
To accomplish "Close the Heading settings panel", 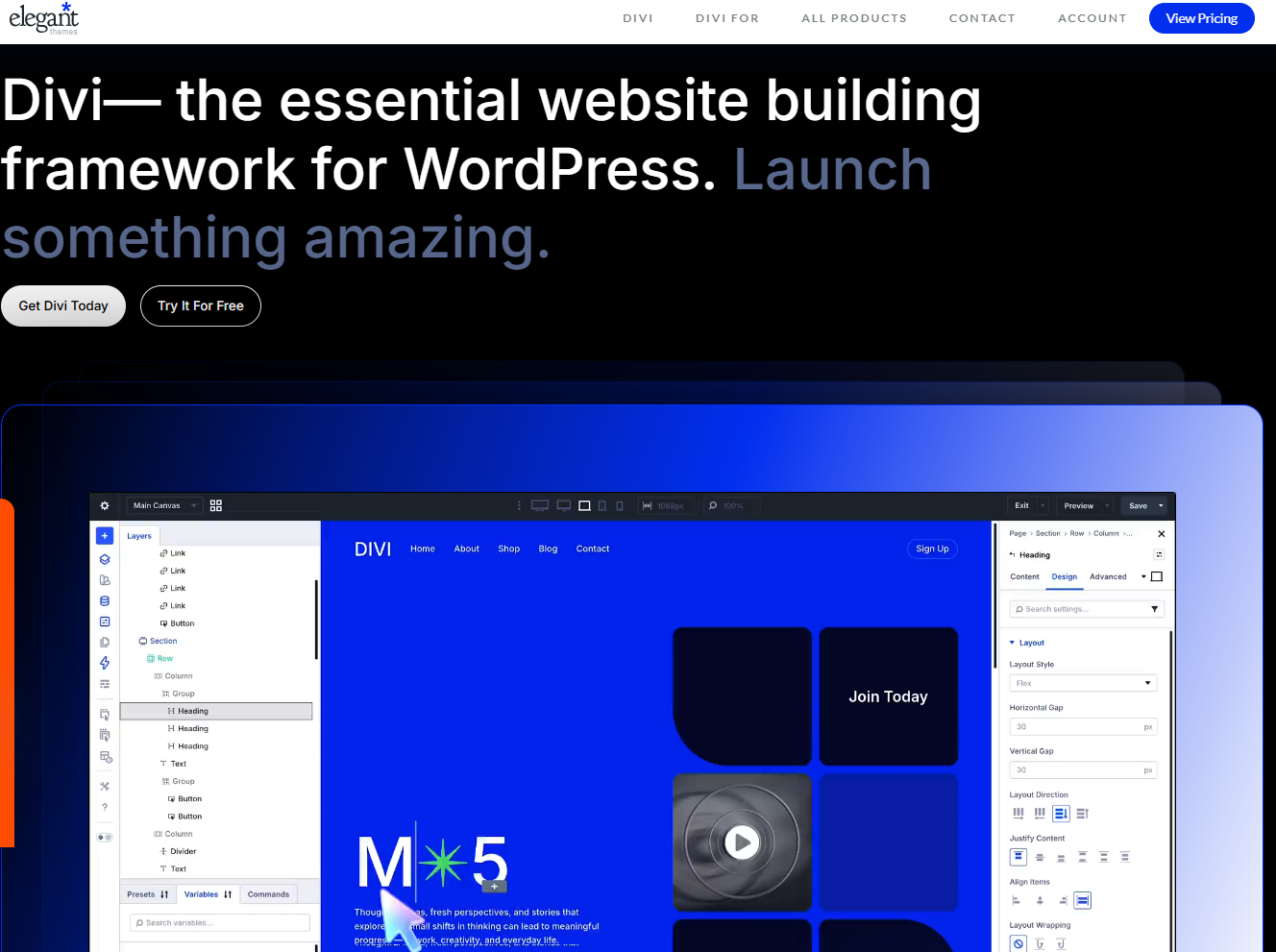I will 1161,533.
